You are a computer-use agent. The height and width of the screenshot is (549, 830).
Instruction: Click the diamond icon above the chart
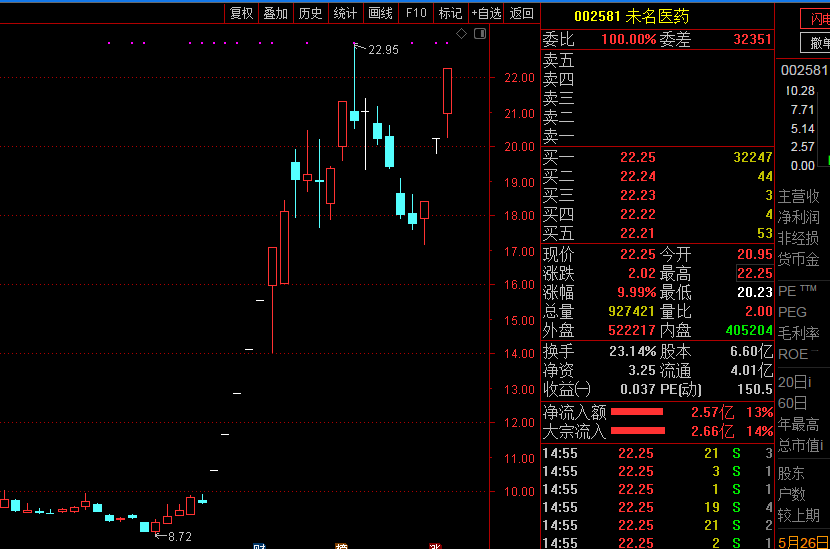461,34
